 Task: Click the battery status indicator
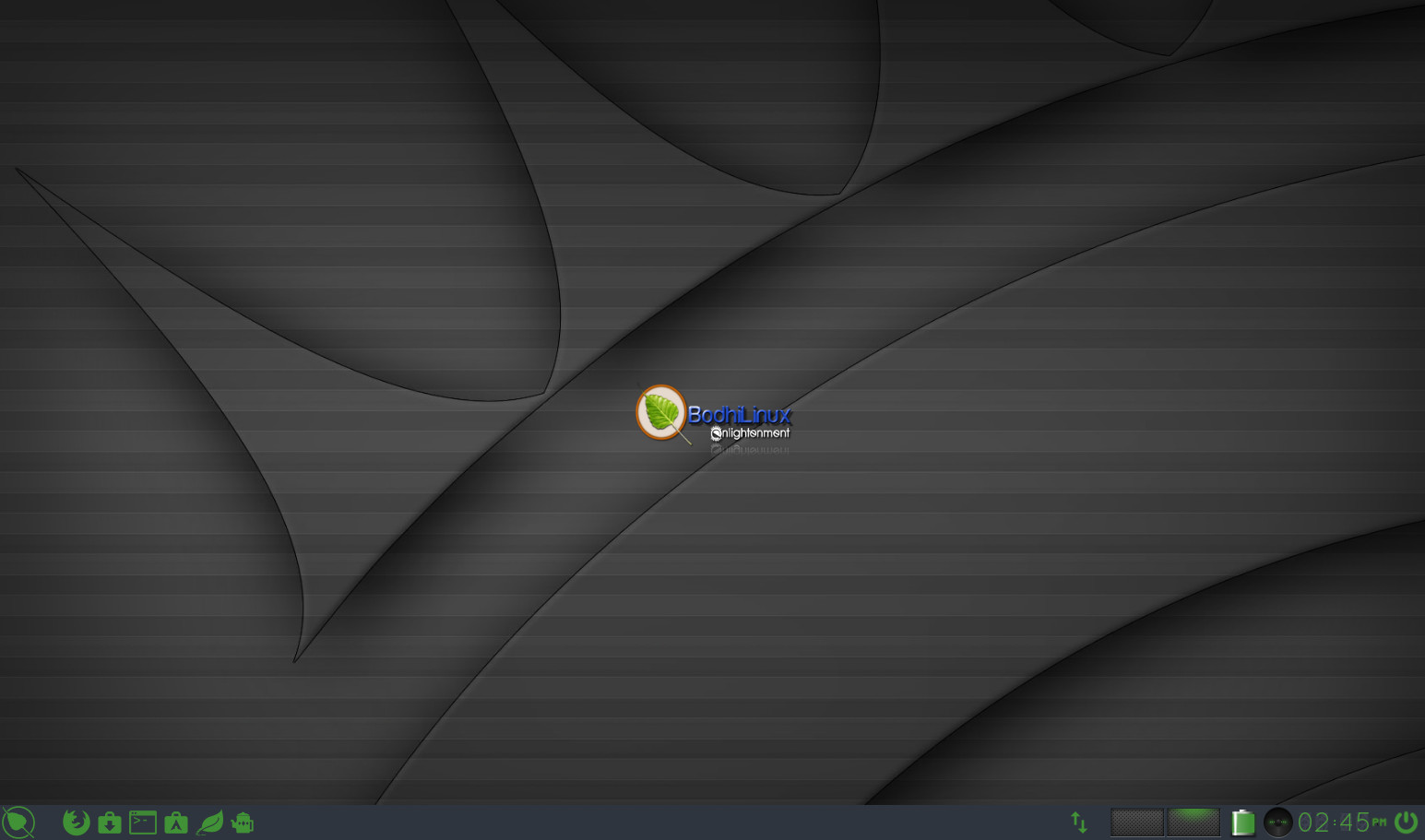pos(1243,822)
